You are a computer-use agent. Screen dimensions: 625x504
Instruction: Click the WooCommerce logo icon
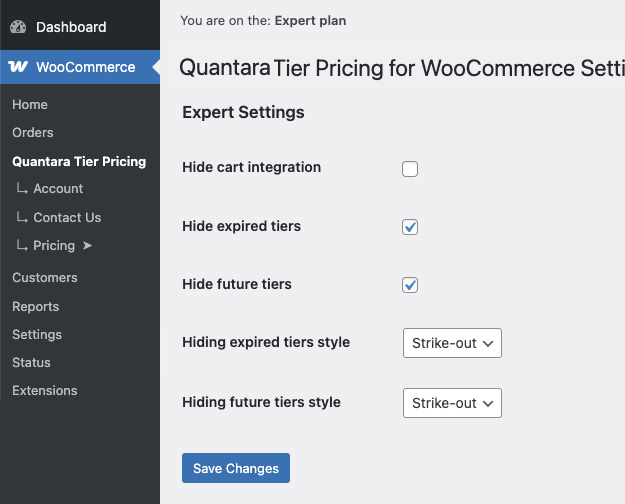click(18, 67)
